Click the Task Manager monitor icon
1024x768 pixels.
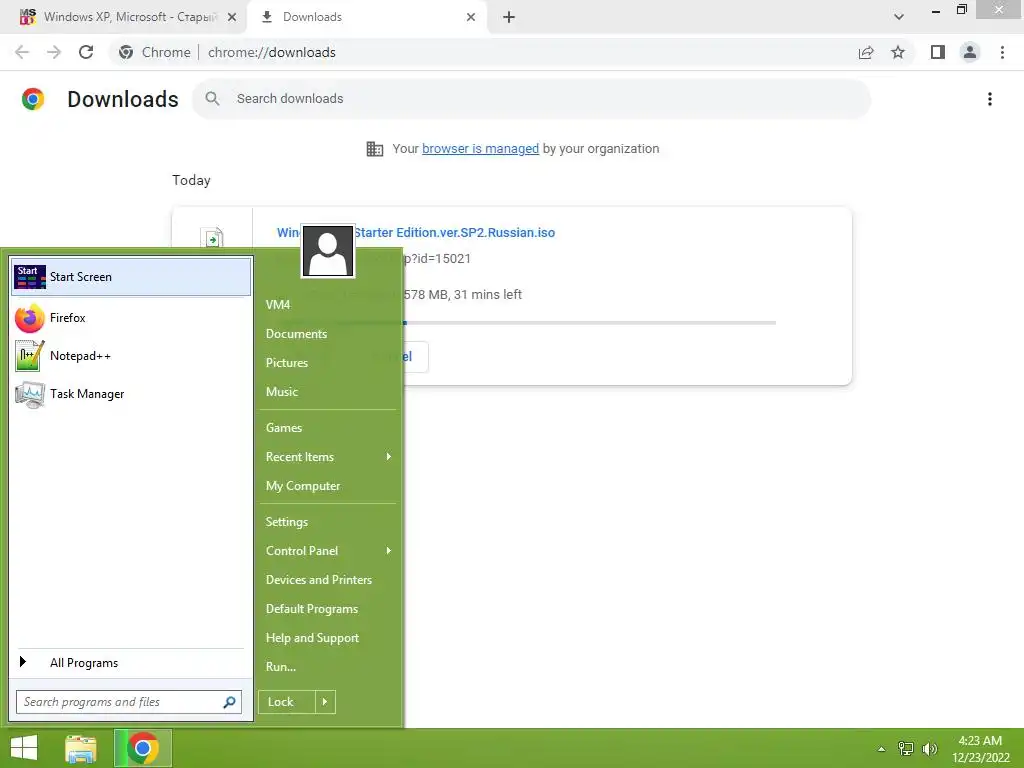point(30,394)
